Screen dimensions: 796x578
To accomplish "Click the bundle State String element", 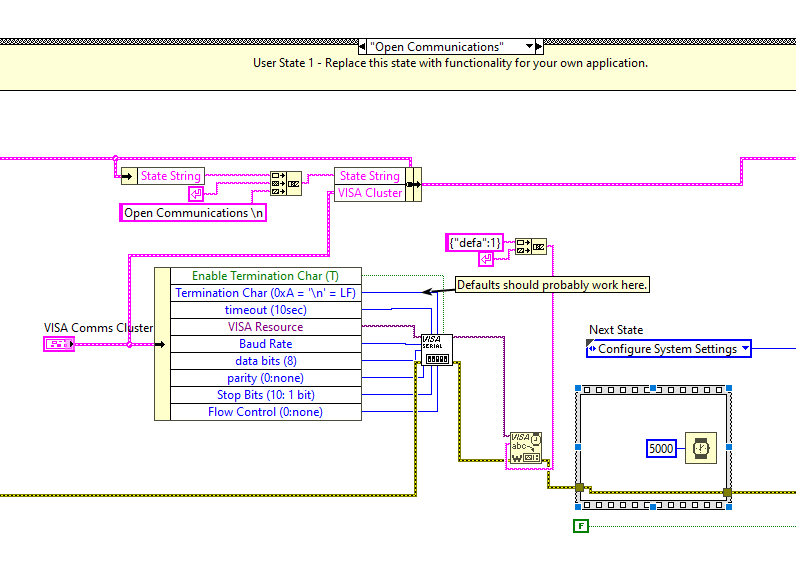I will 370,176.
